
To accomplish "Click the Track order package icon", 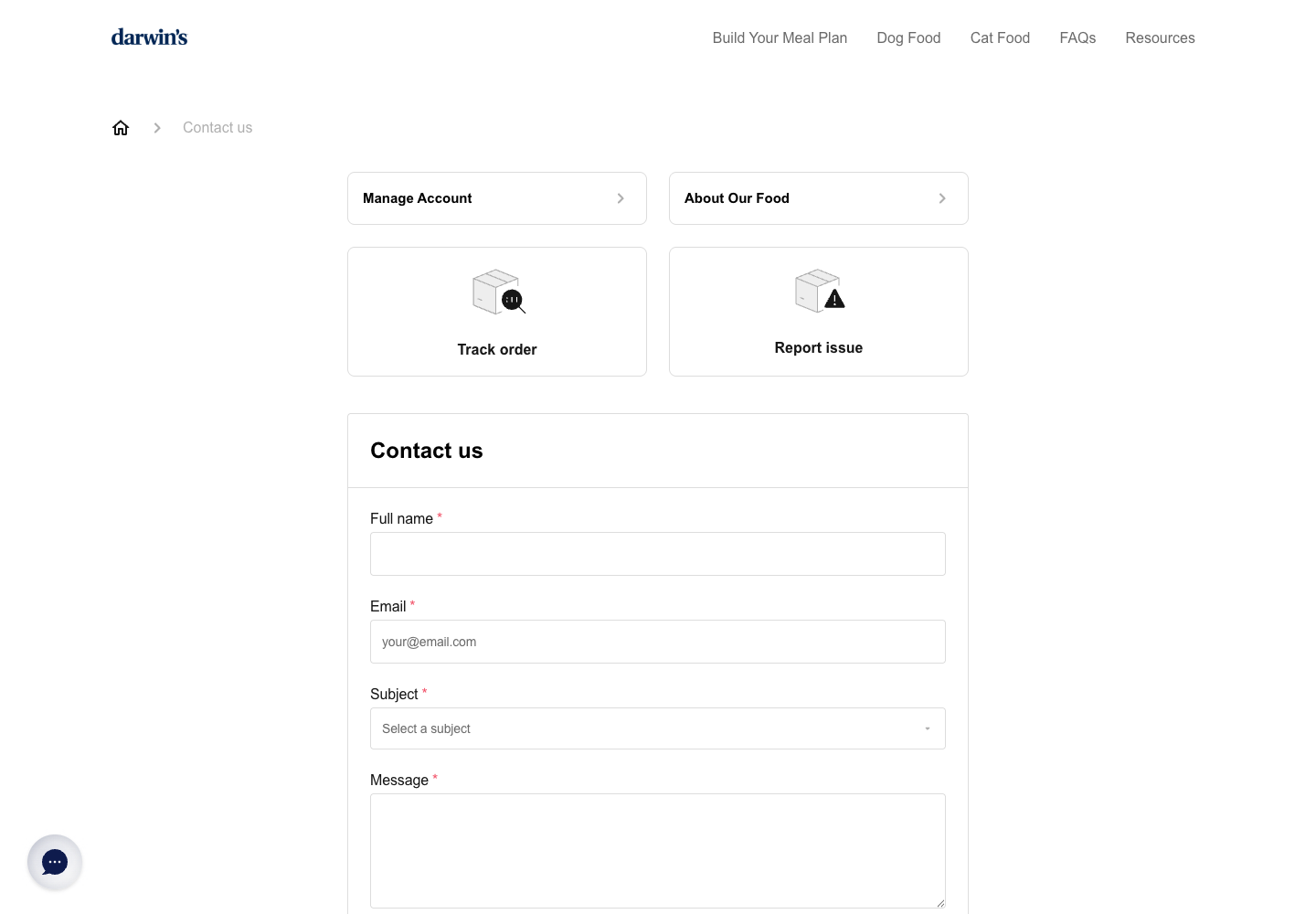I will (x=498, y=292).
